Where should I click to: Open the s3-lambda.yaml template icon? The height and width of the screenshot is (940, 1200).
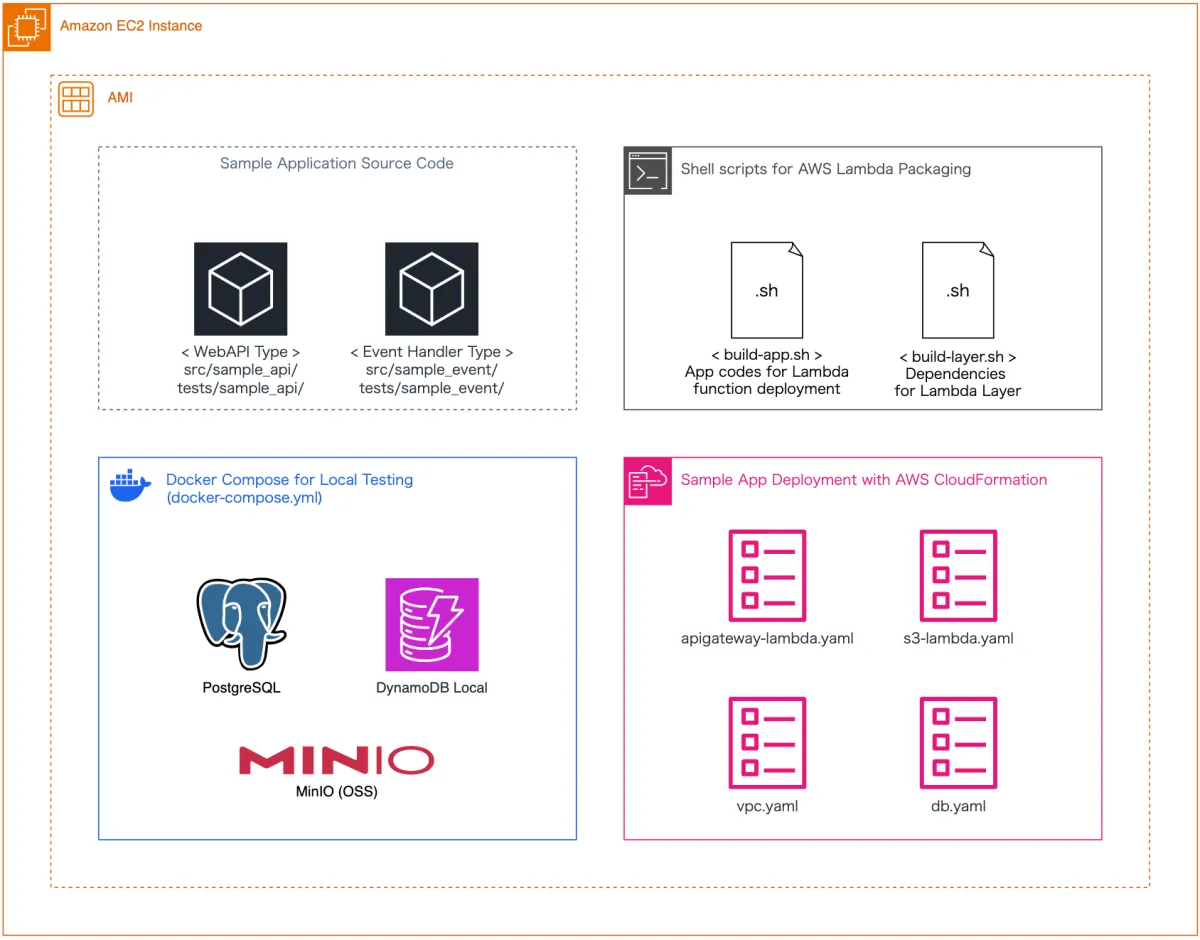tap(958, 576)
